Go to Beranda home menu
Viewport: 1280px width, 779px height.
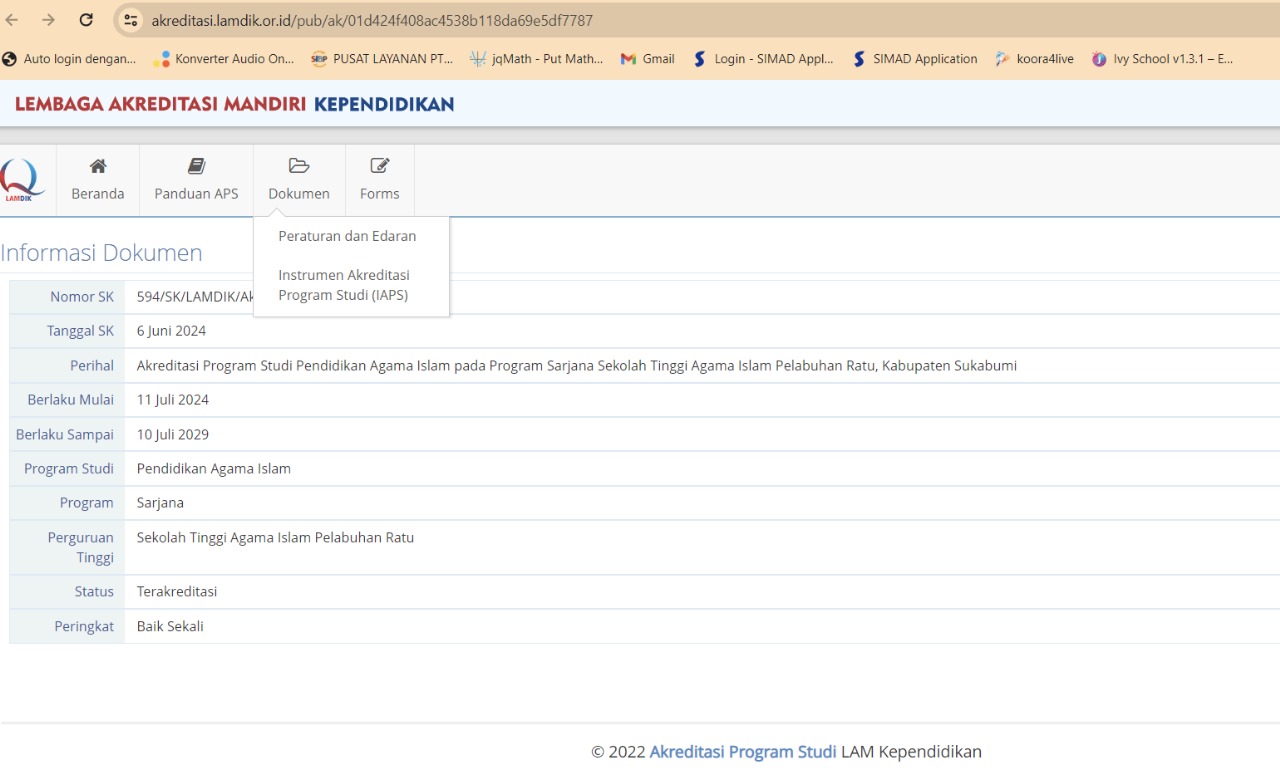[98, 180]
